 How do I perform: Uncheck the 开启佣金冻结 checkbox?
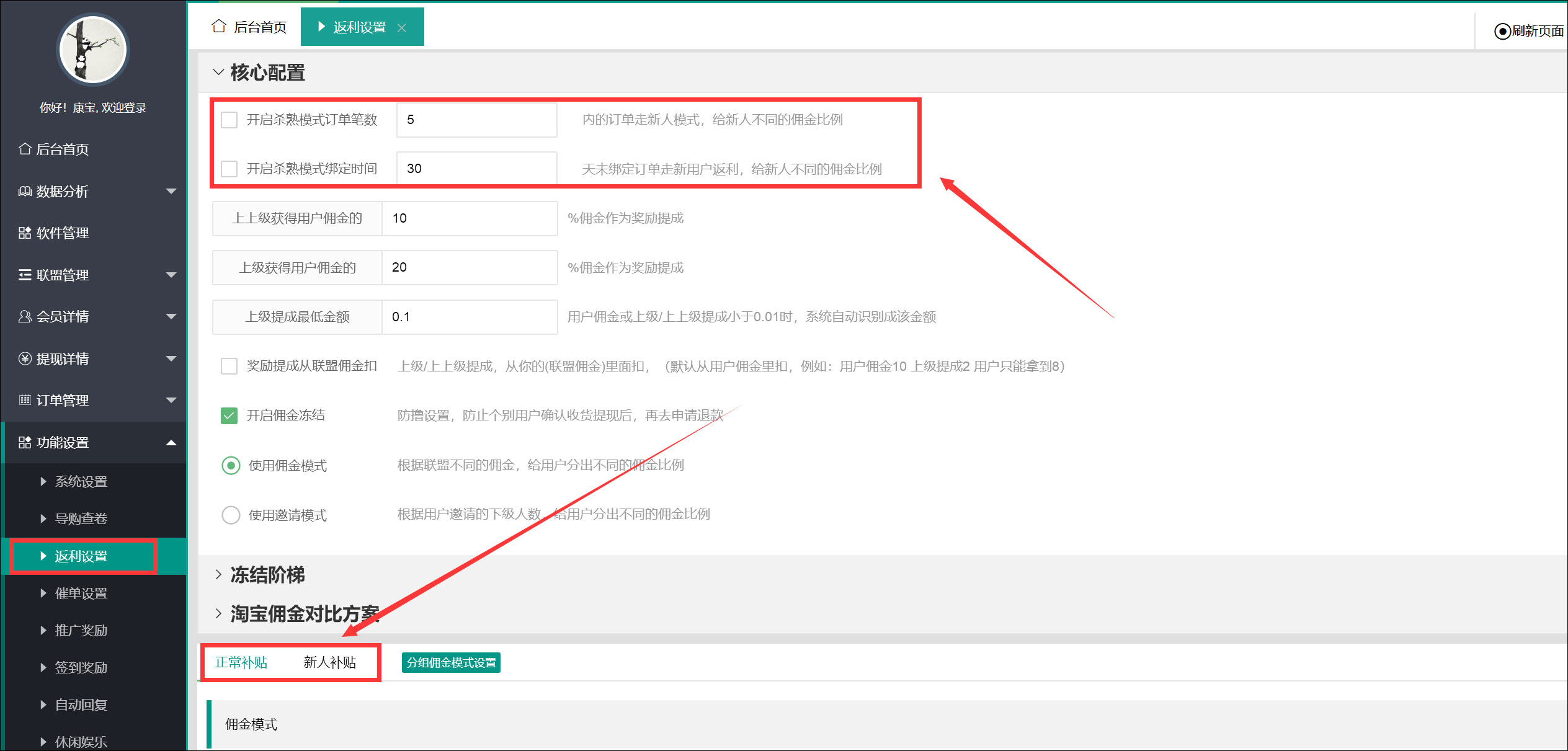(229, 415)
